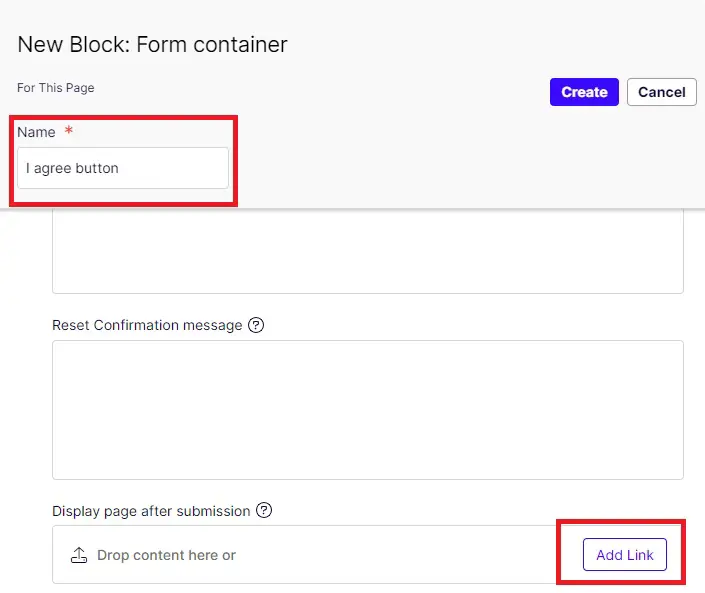Click the red required asterisk

[69, 132]
